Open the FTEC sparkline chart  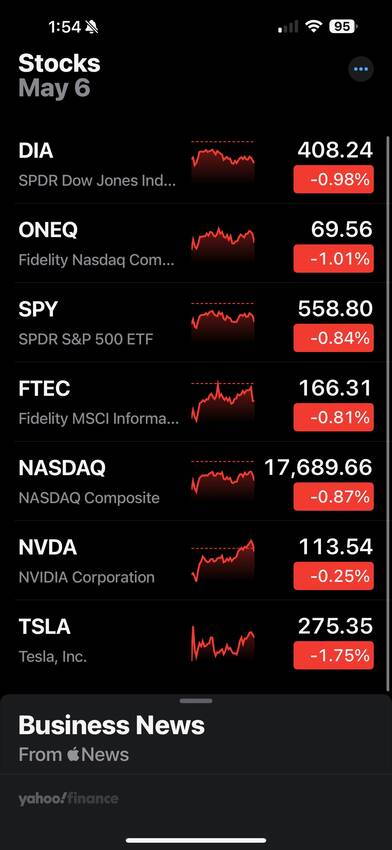222,402
